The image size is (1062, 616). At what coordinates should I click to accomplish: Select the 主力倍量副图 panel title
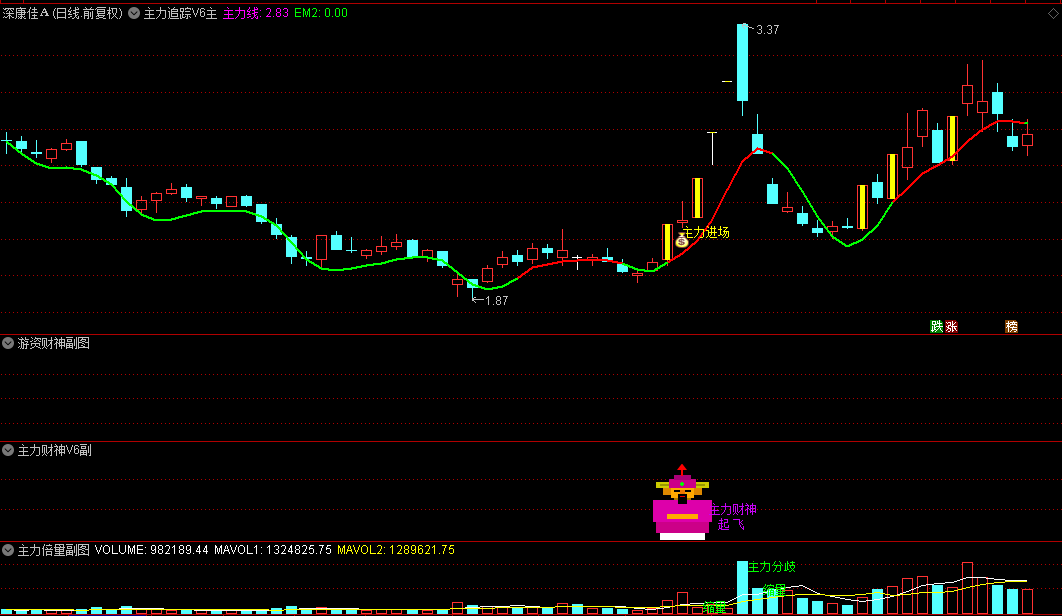coord(54,550)
